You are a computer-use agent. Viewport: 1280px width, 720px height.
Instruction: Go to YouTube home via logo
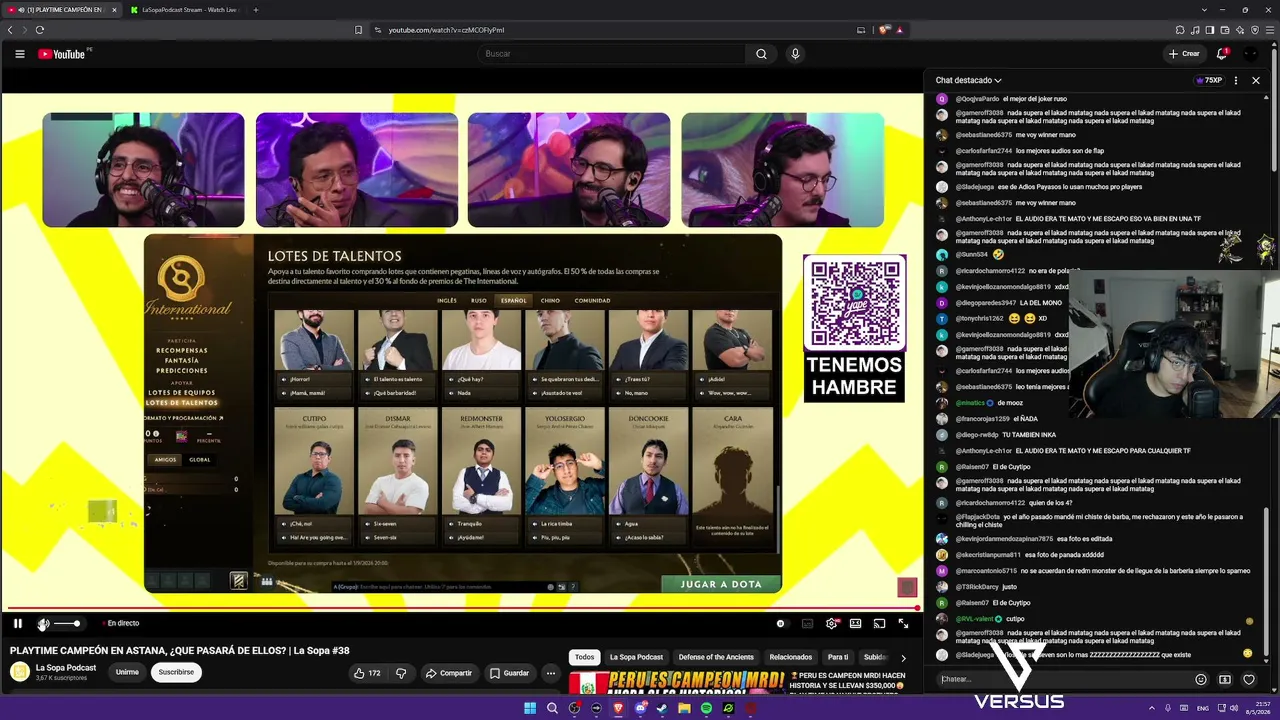pyautogui.click(x=62, y=54)
